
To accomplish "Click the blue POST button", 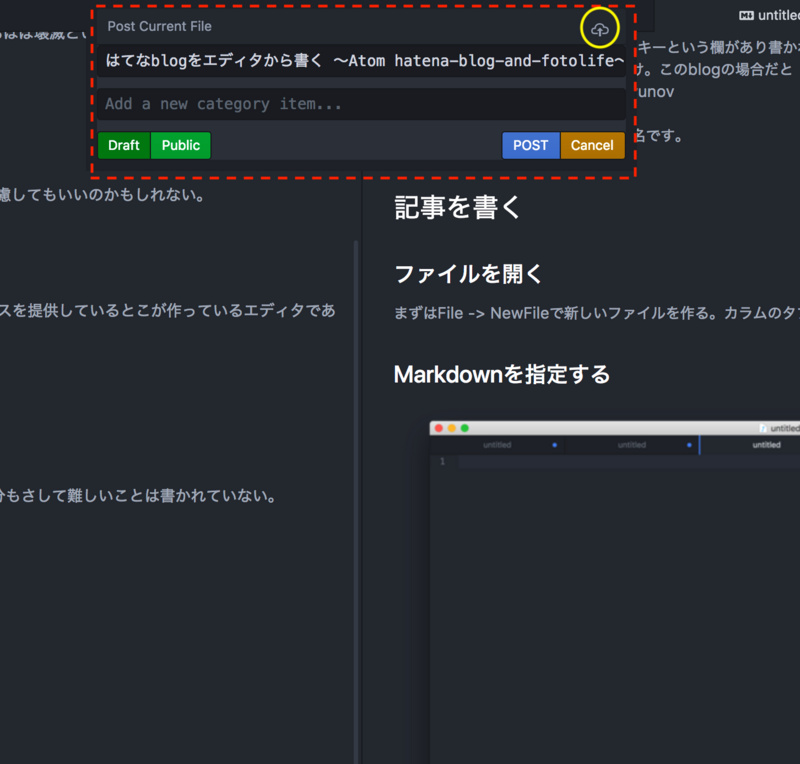I will click(x=531, y=145).
